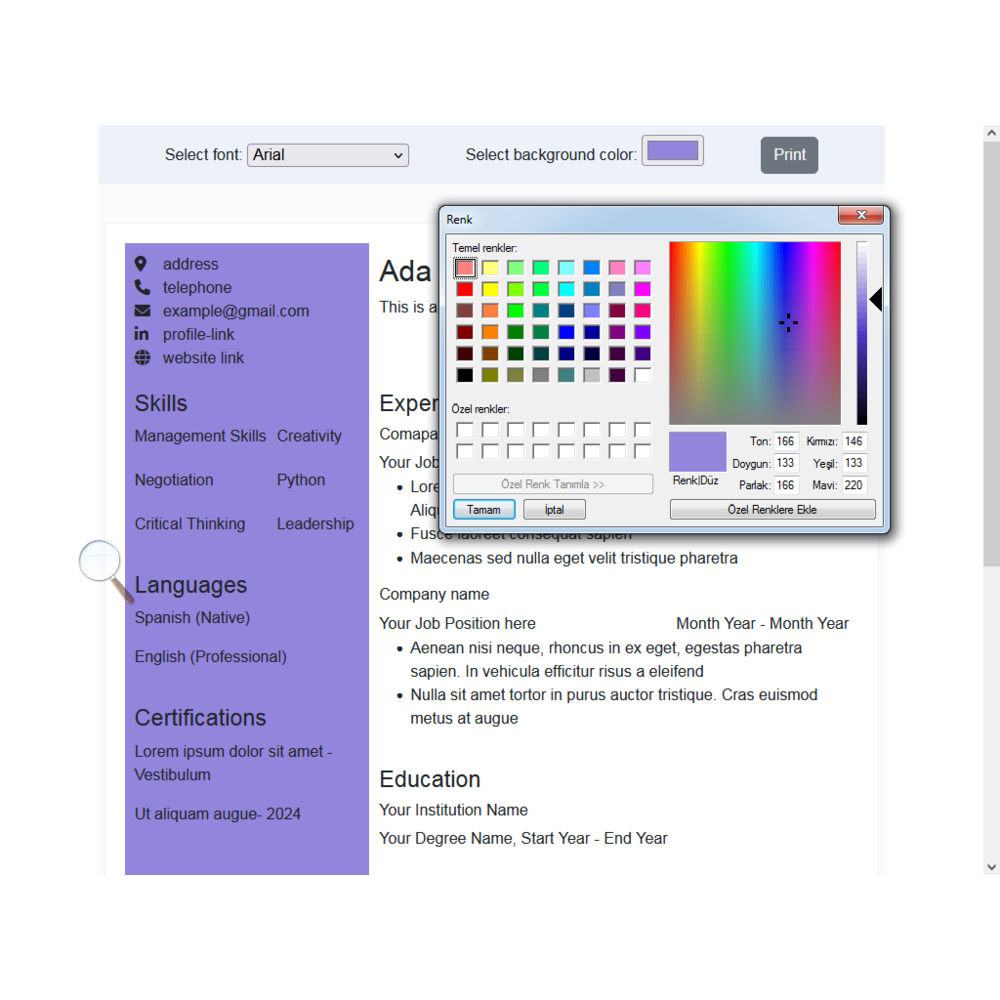Click the website link text
The image size is (1000, 1000).
point(203,358)
